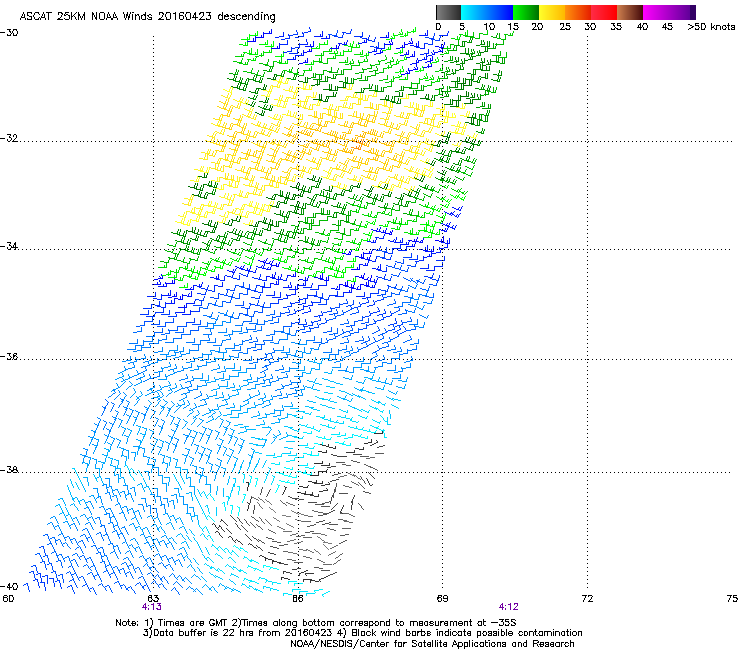740x650 pixels.
Task: Click the '60' longitude axis label
Action: pyautogui.click(x=8, y=599)
